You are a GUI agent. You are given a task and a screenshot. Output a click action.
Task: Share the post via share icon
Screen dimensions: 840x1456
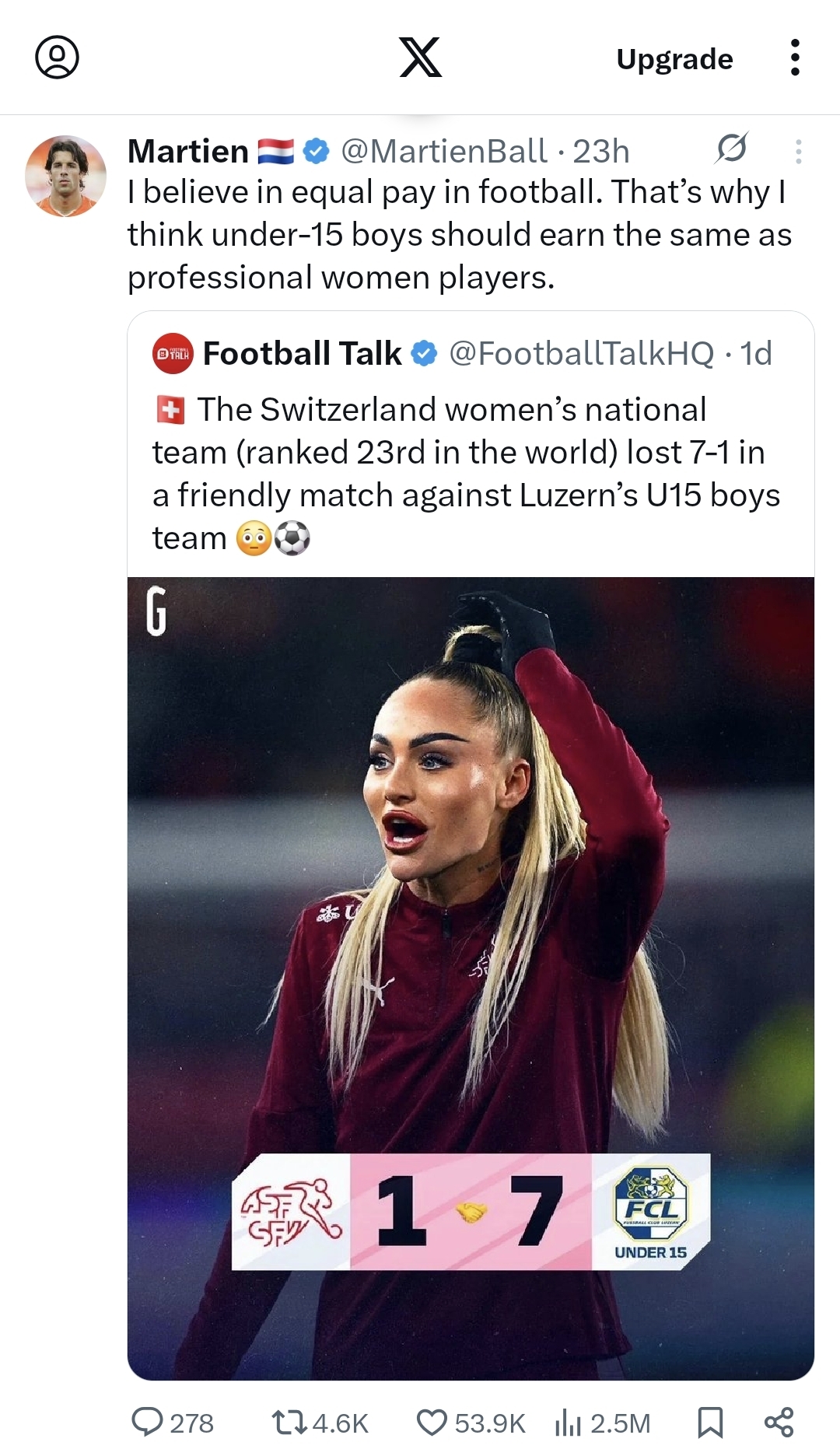tap(779, 1422)
